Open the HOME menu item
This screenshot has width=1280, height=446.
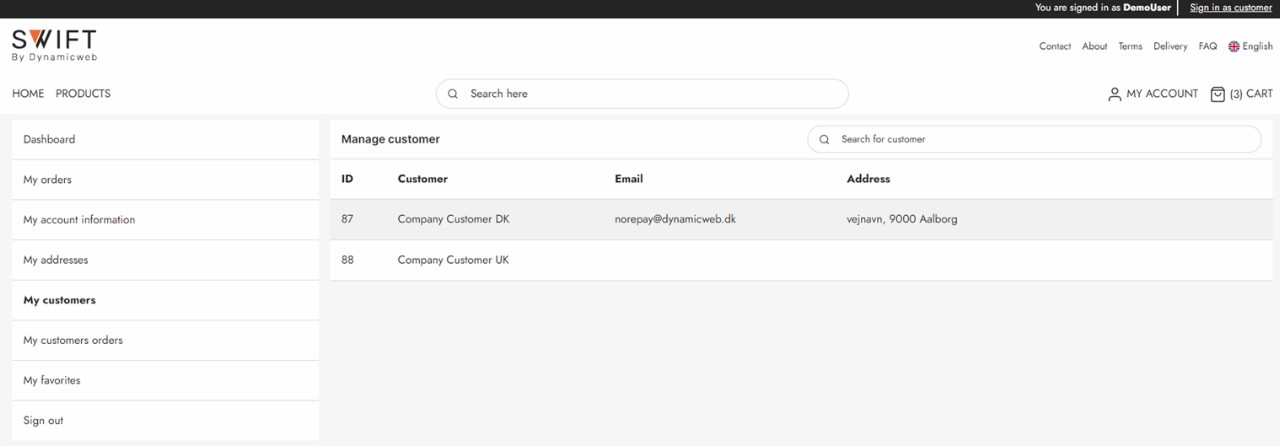tap(28, 94)
